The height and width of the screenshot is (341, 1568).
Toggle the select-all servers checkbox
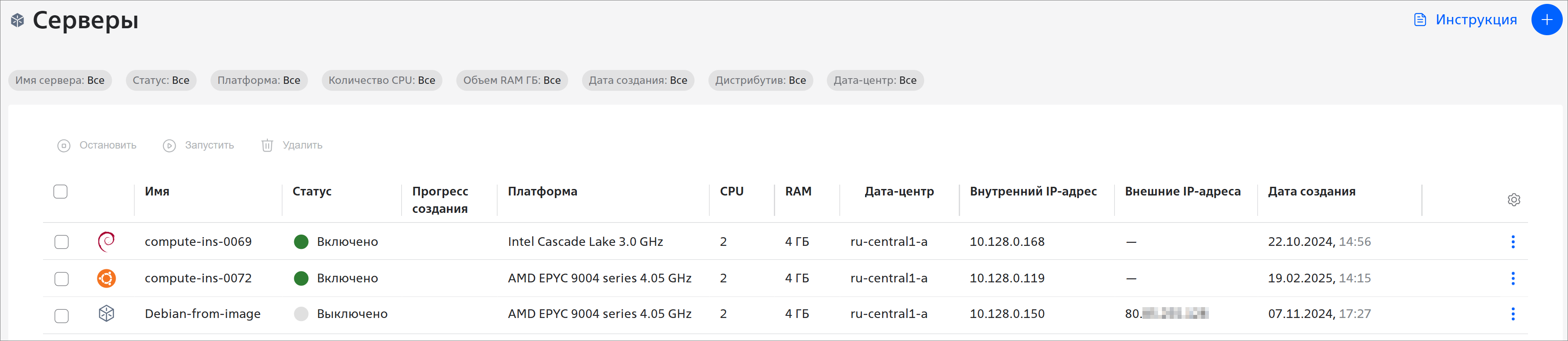pos(60,192)
